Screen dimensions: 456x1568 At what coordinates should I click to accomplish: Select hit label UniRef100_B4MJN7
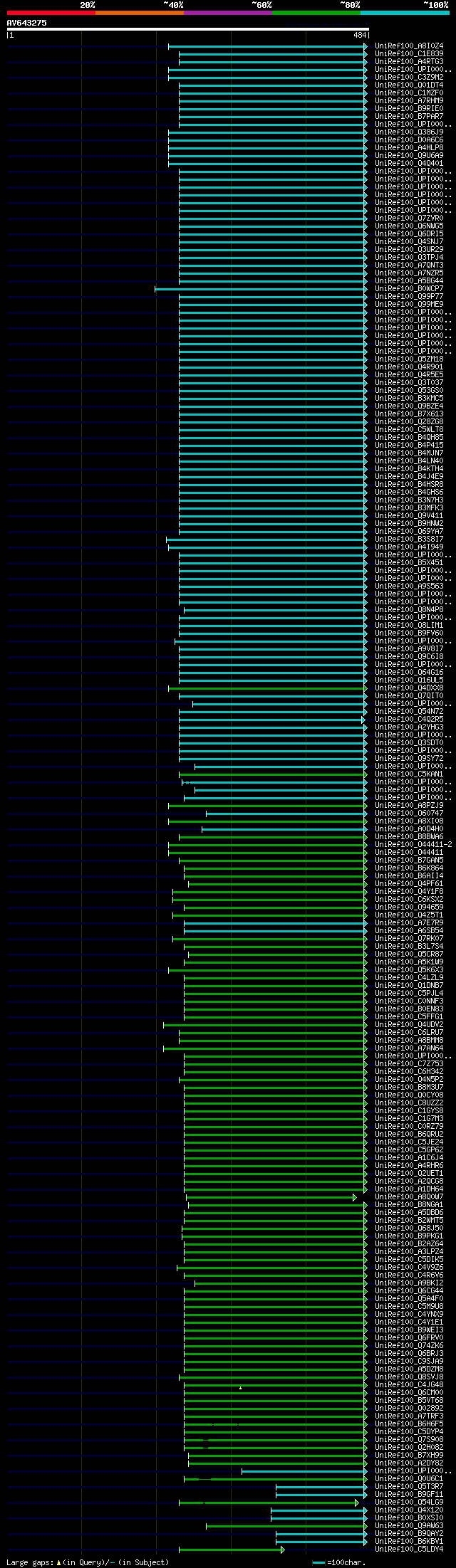coord(409,453)
